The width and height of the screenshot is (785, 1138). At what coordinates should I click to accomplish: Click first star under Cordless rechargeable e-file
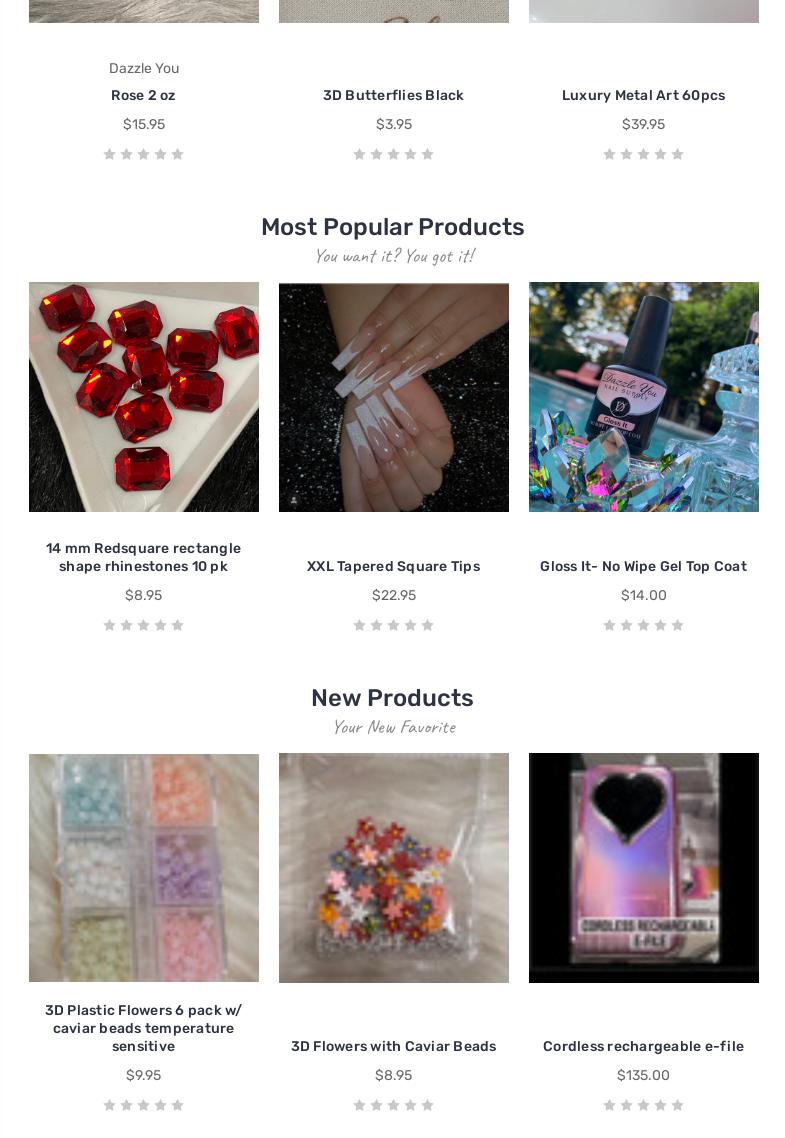(x=609, y=1105)
